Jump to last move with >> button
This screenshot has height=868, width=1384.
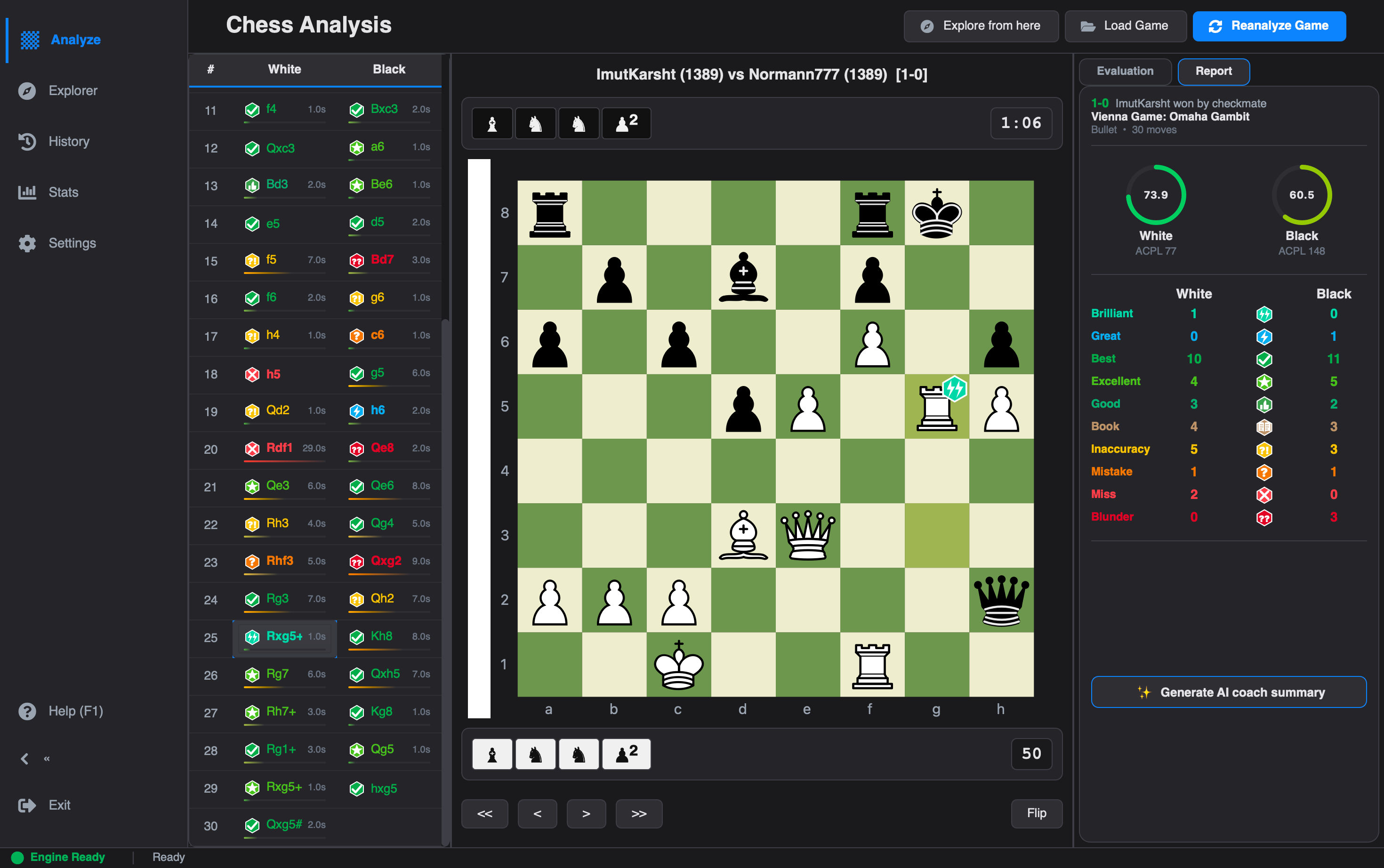pyautogui.click(x=639, y=813)
